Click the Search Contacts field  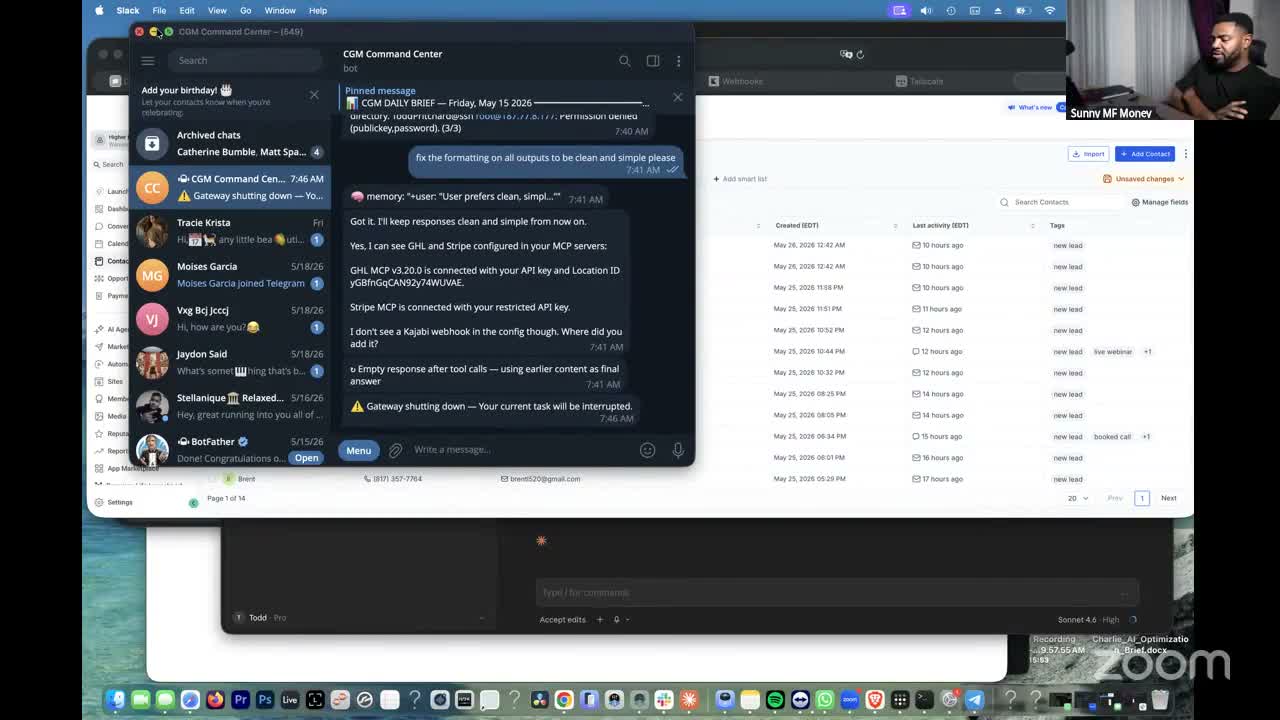1061,202
